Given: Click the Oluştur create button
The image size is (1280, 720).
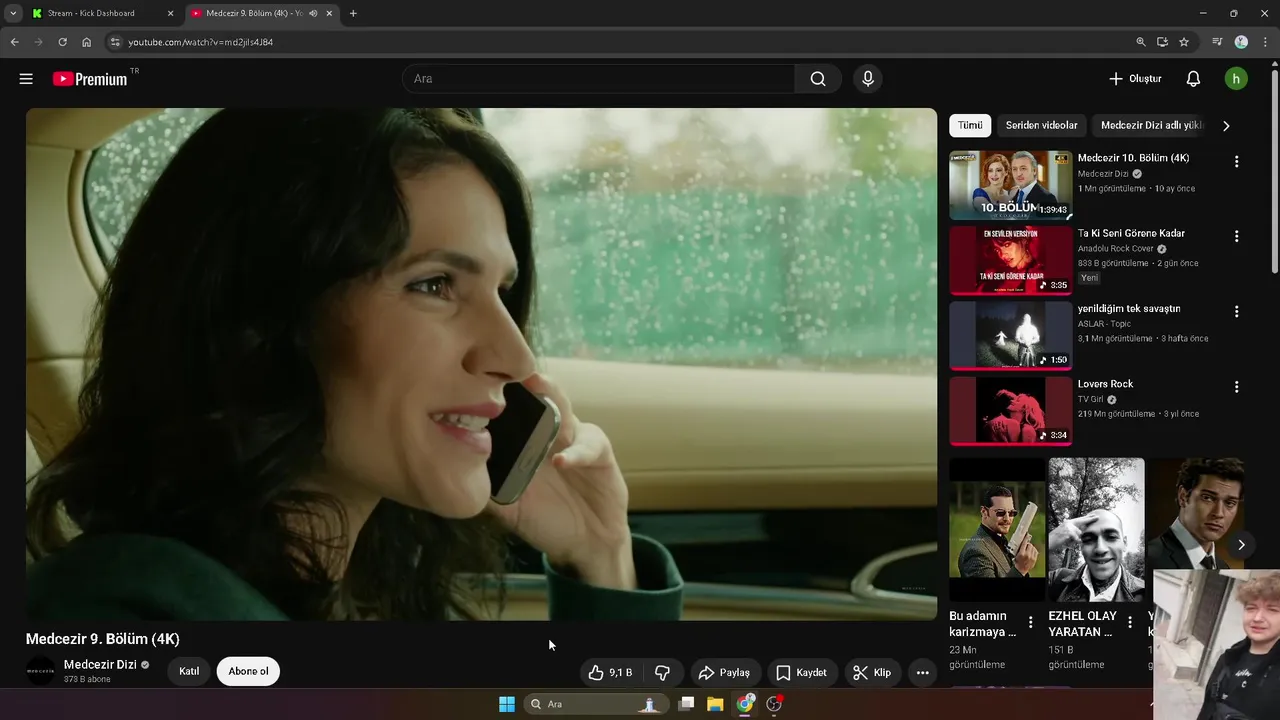Looking at the screenshot, I should coord(1135,79).
